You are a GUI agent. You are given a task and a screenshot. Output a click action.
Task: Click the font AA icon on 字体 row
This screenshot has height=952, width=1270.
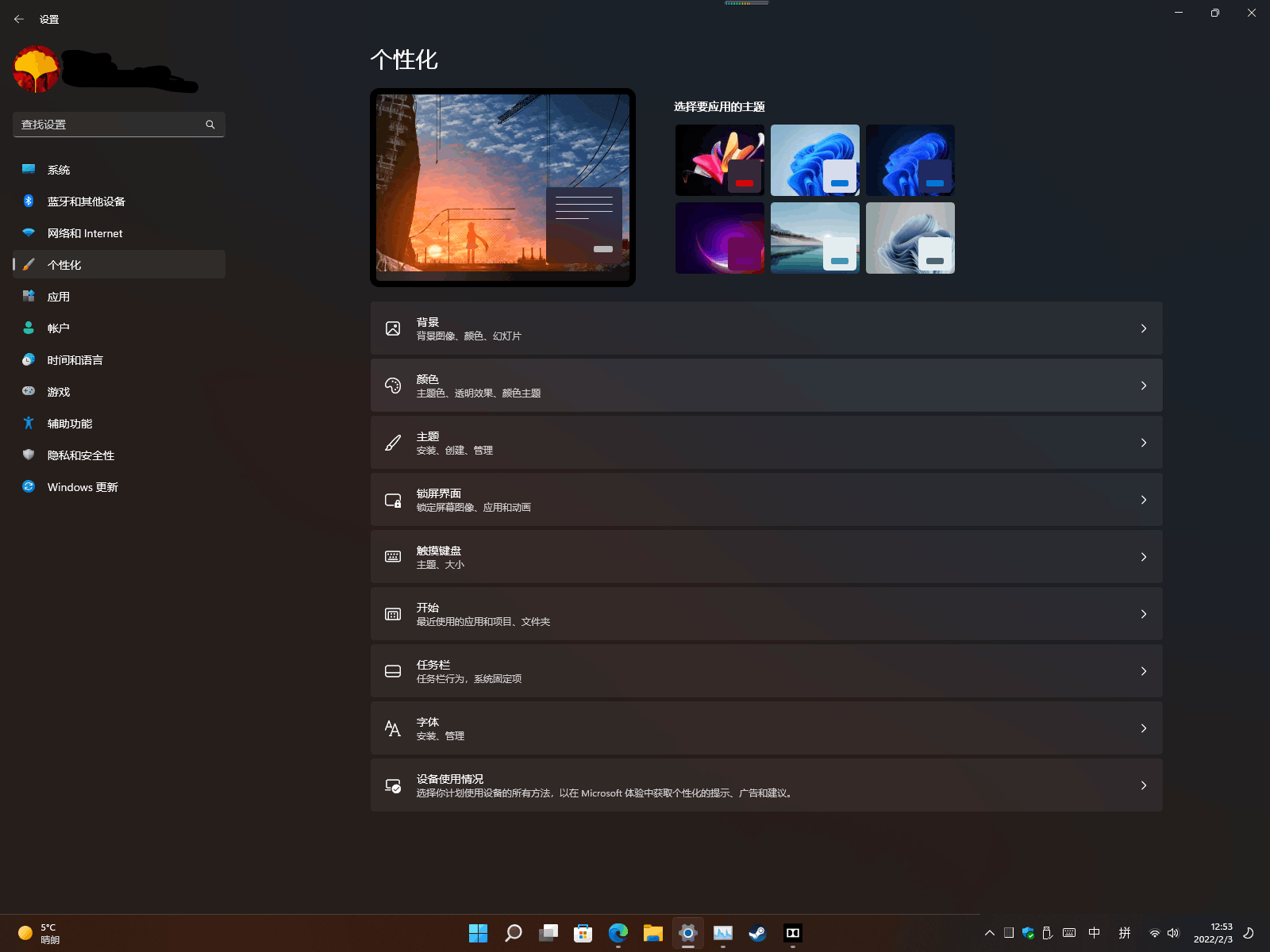coord(393,728)
